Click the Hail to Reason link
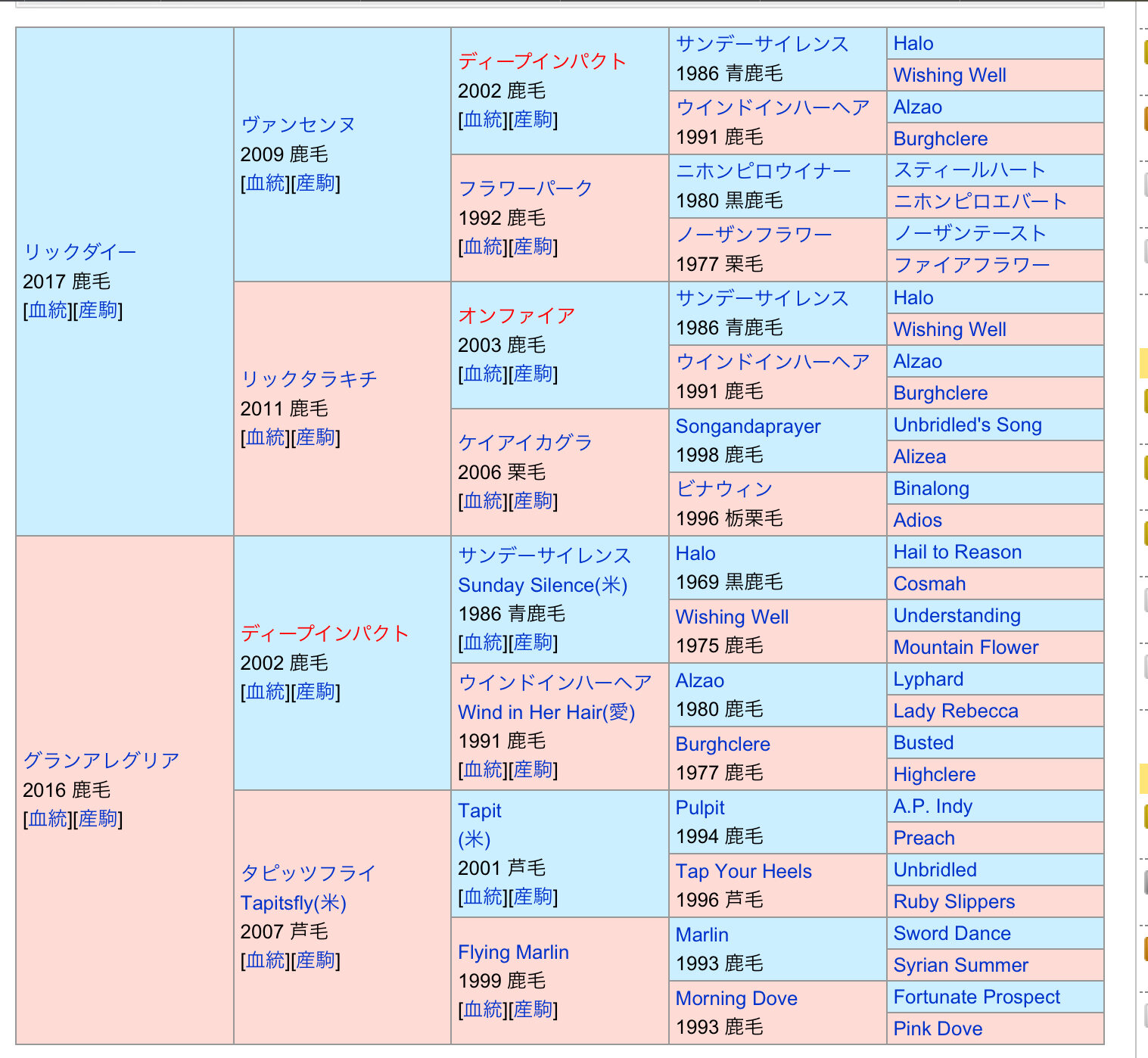 (x=957, y=552)
